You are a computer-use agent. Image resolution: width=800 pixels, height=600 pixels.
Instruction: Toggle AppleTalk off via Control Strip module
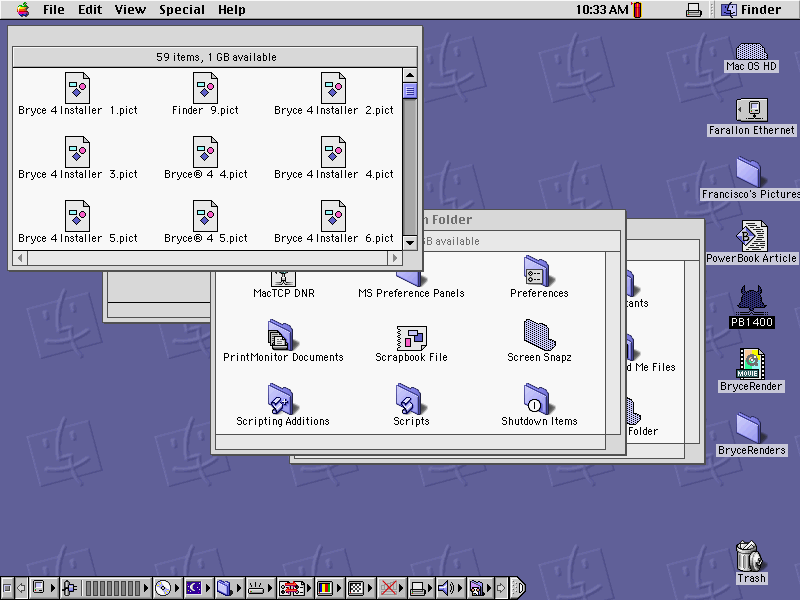point(391,588)
